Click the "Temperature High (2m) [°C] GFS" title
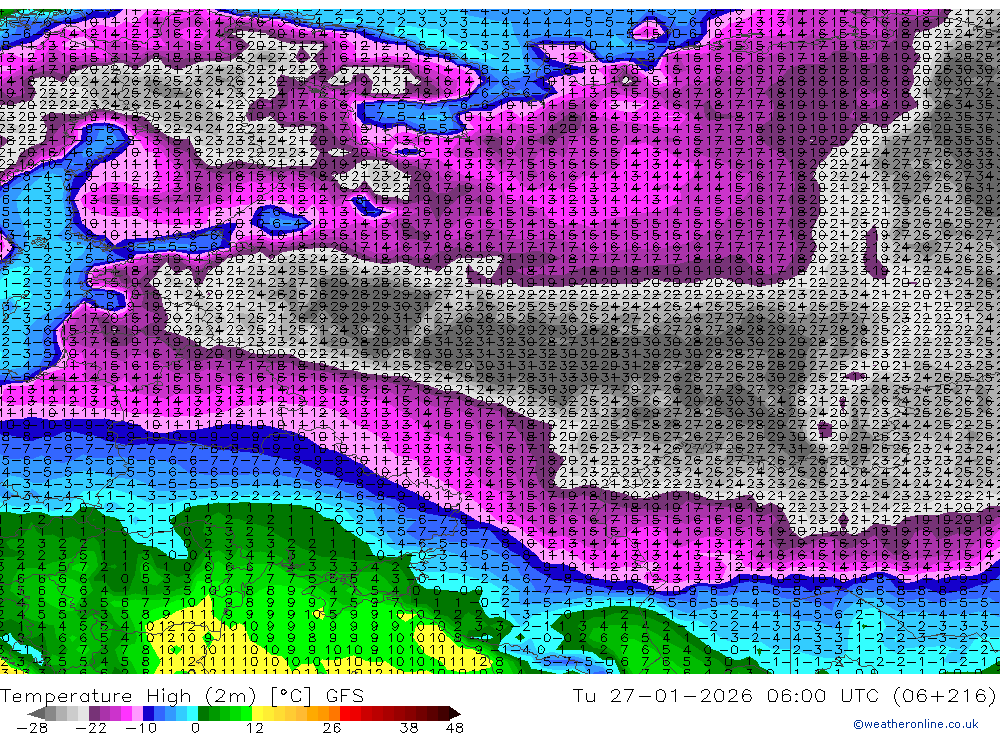The width and height of the screenshot is (1000, 733). [182, 695]
